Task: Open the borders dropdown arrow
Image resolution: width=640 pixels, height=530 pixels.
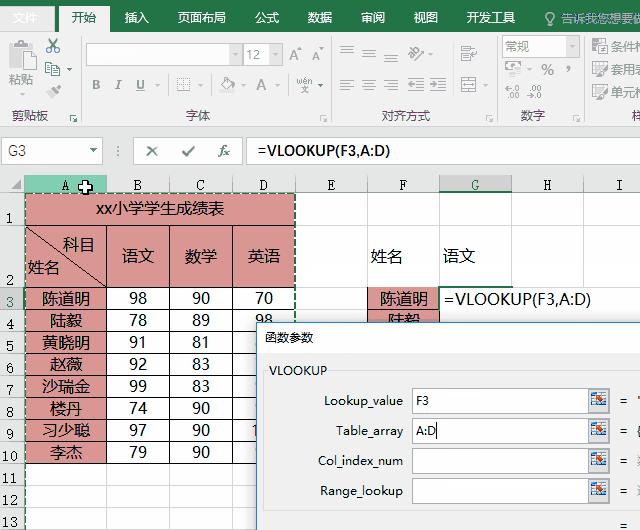Action: [200, 85]
